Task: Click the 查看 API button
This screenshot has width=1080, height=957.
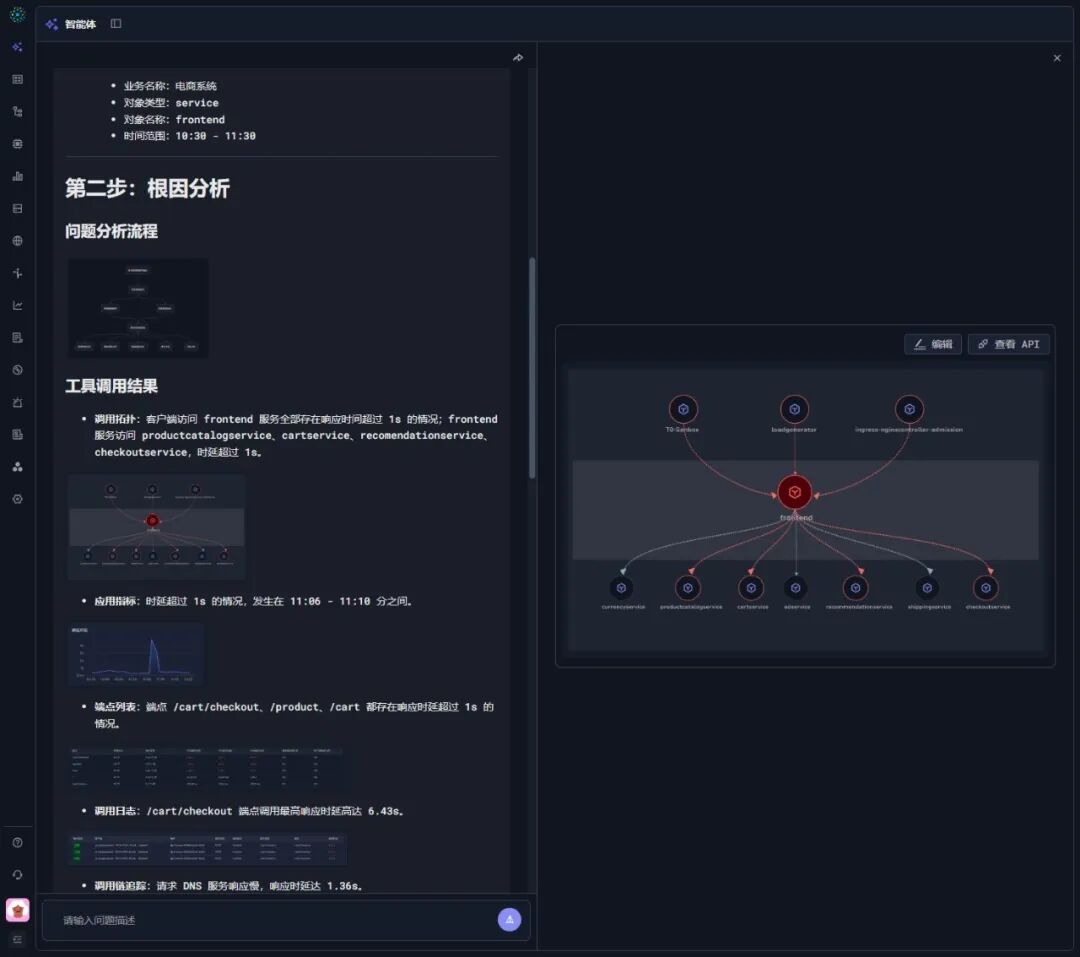Action: click(x=1008, y=344)
